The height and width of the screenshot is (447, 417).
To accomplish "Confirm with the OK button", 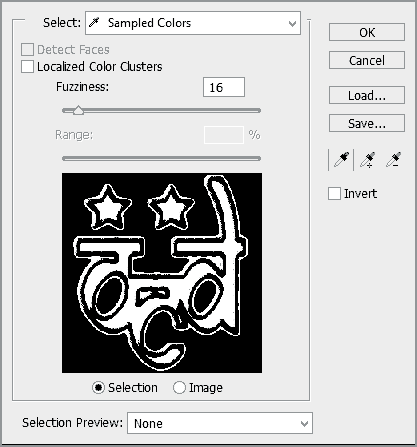I will coord(367,32).
